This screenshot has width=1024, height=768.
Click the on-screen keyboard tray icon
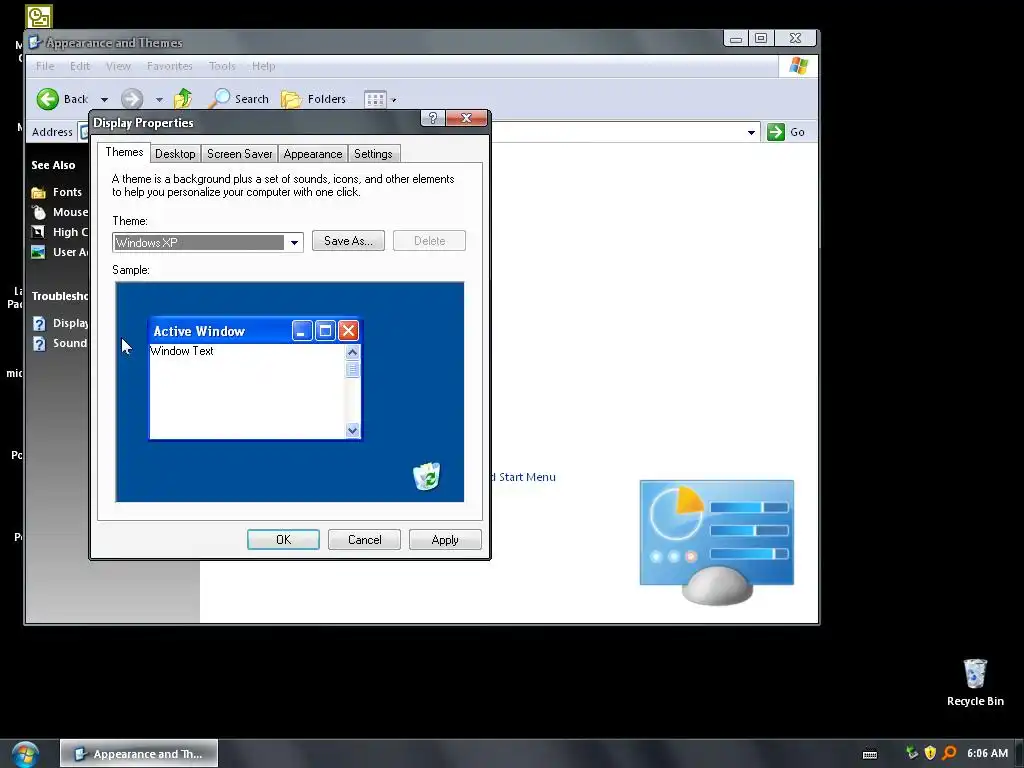(x=870, y=754)
